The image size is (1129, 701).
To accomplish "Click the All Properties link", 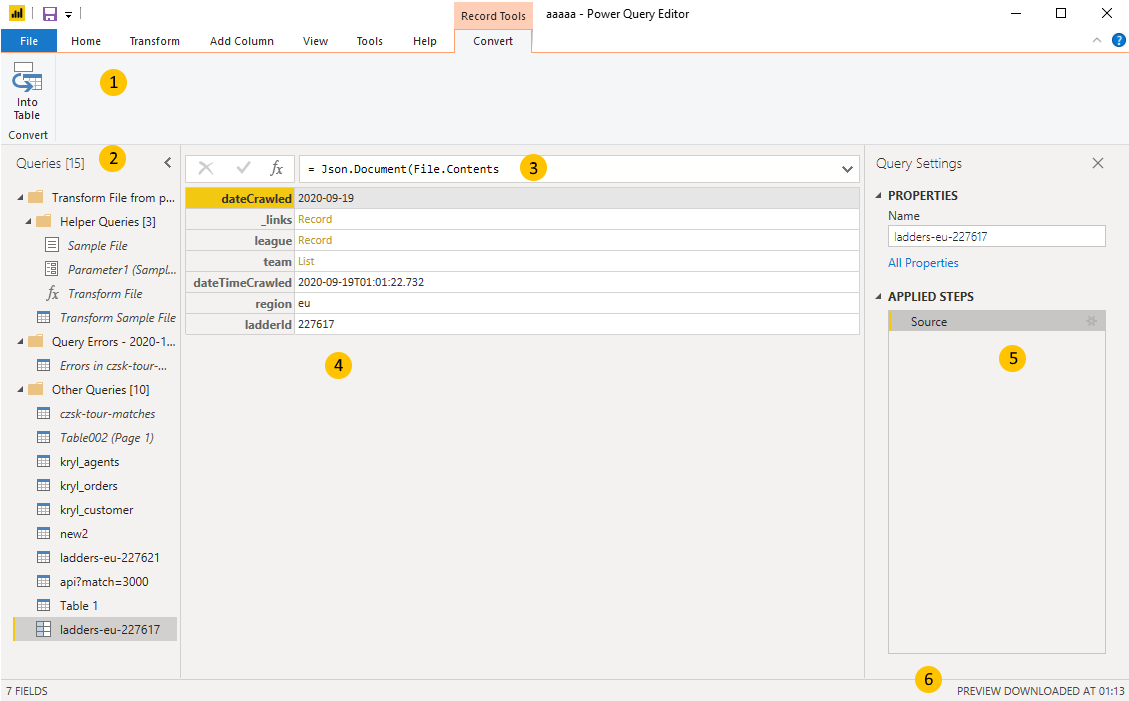I will click(923, 263).
